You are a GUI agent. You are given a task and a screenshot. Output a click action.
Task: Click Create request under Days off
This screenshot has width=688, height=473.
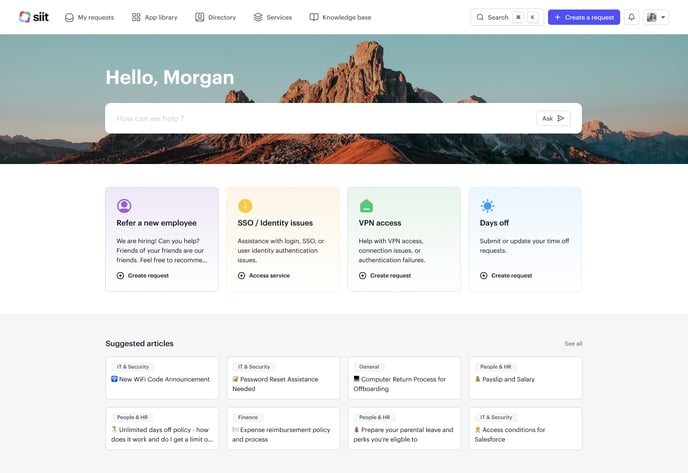pyautogui.click(x=510, y=275)
